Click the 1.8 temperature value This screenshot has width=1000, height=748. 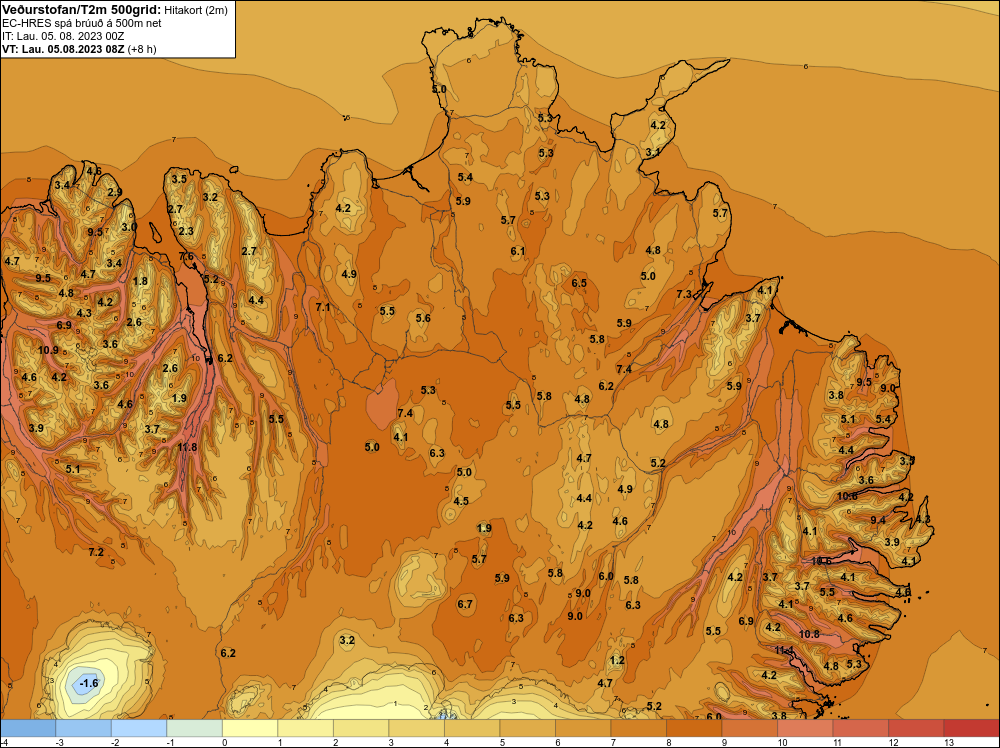pyautogui.click(x=140, y=281)
